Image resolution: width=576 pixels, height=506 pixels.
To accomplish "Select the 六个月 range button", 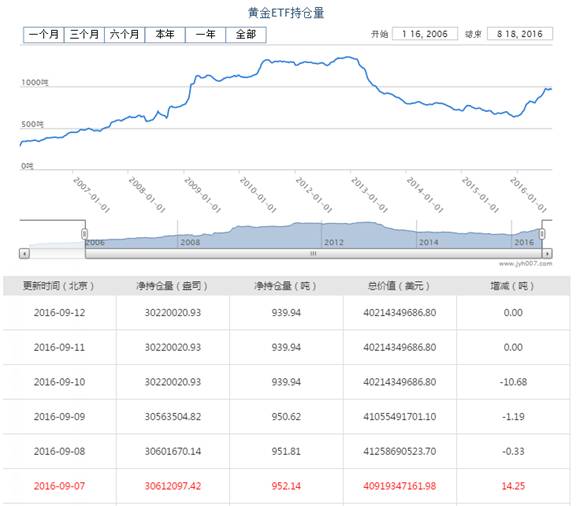I will (125, 35).
